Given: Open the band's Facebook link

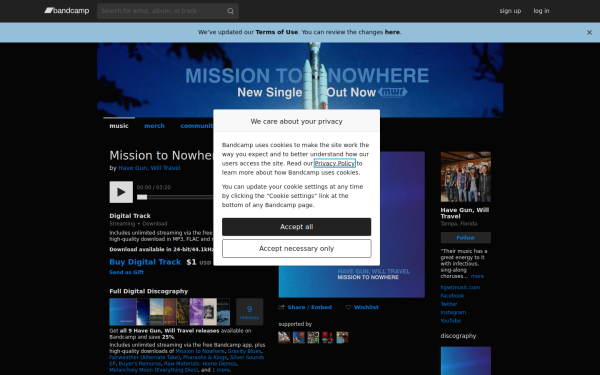Looking at the screenshot, I should [452, 296].
